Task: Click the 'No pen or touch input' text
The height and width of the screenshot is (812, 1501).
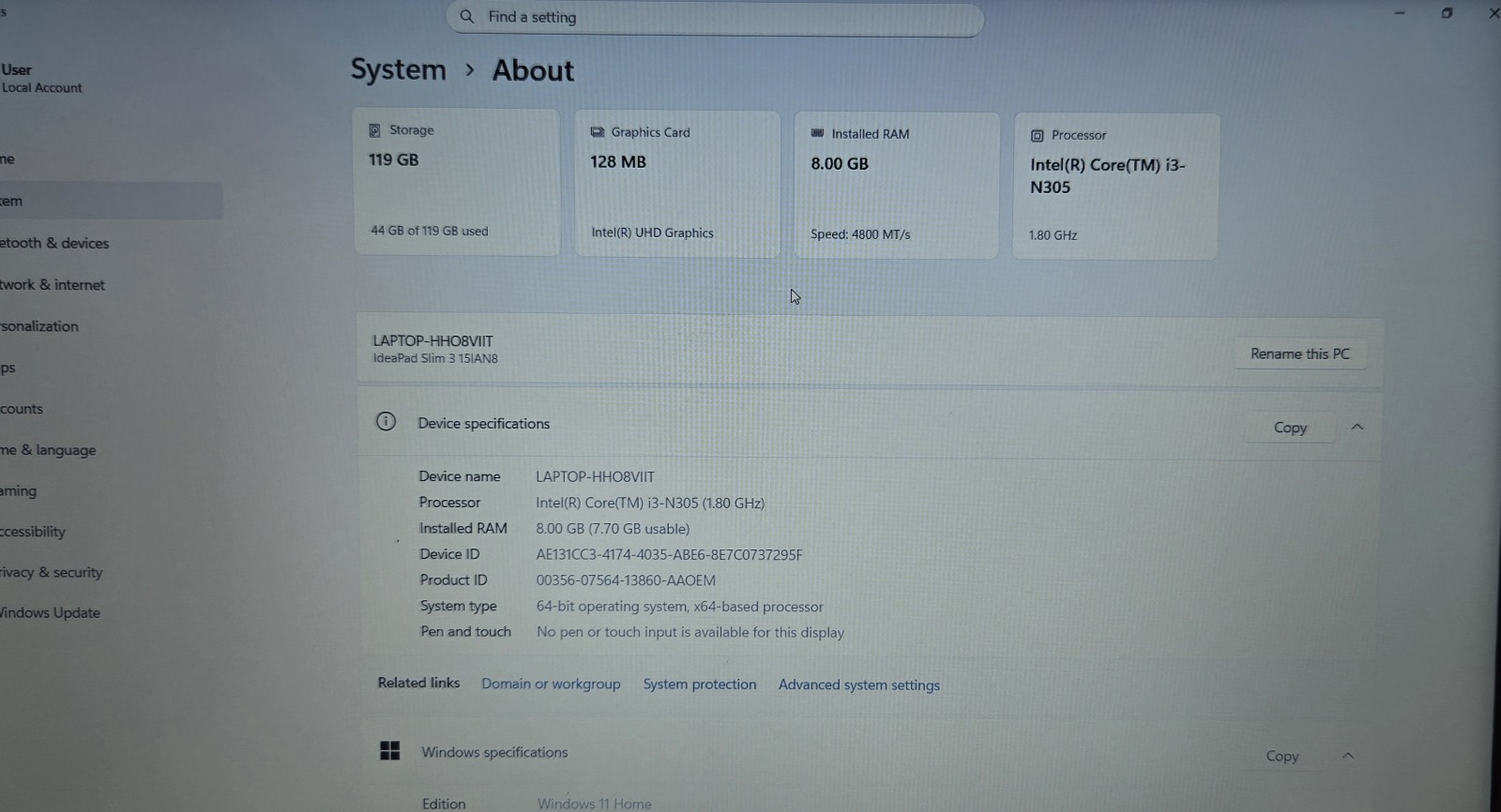Action: pos(690,632)
